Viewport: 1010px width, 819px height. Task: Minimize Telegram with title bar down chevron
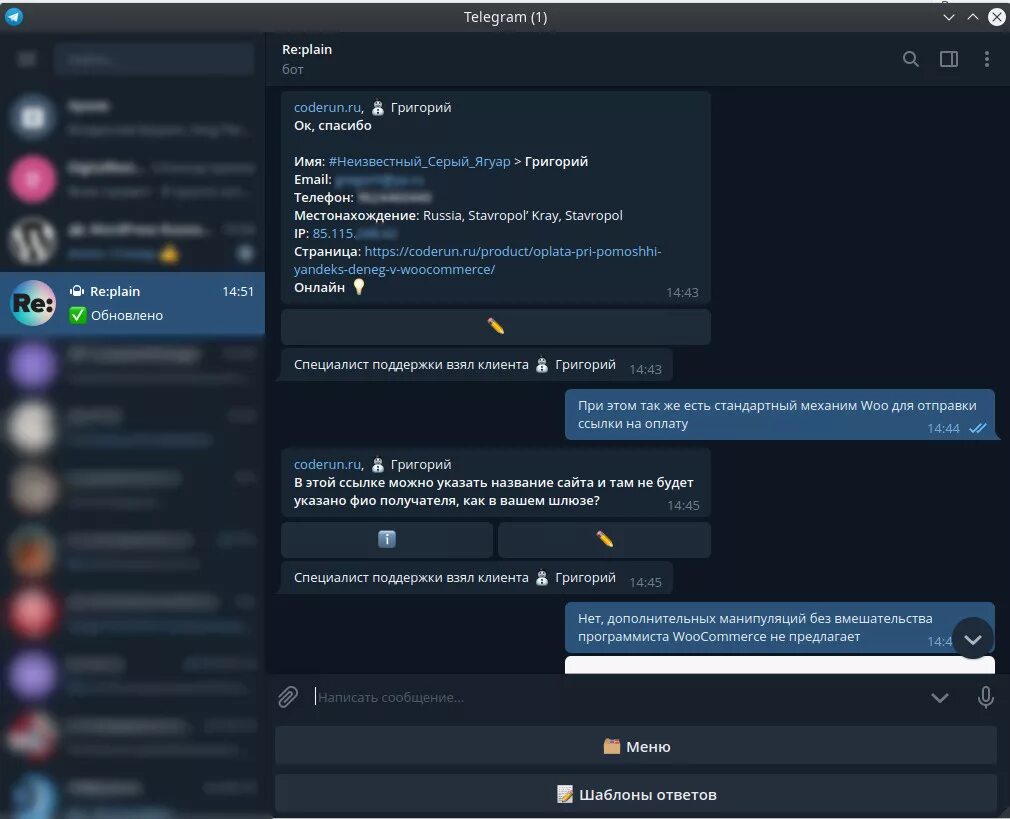tap(948, 17)
